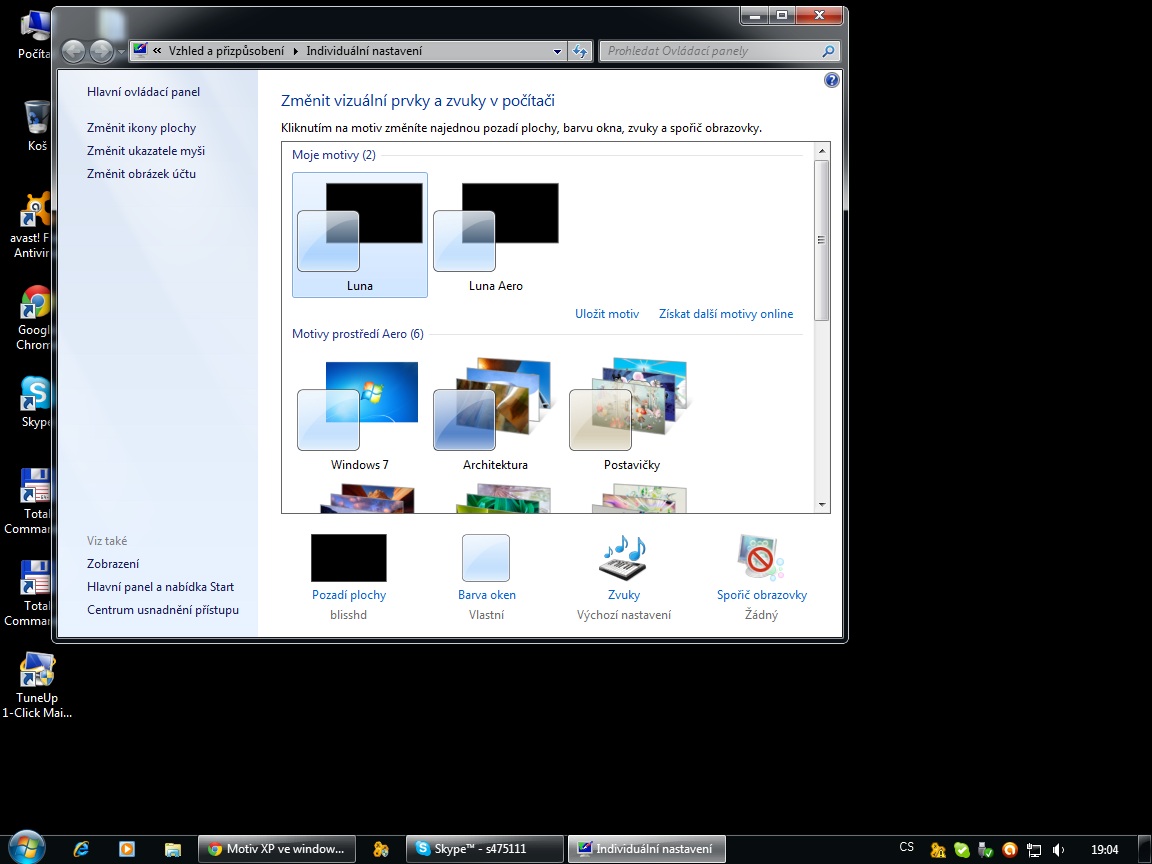Screen dimensions: 1152x864
Task: Apply the Postavičky theme
Action: pos(631,415)
